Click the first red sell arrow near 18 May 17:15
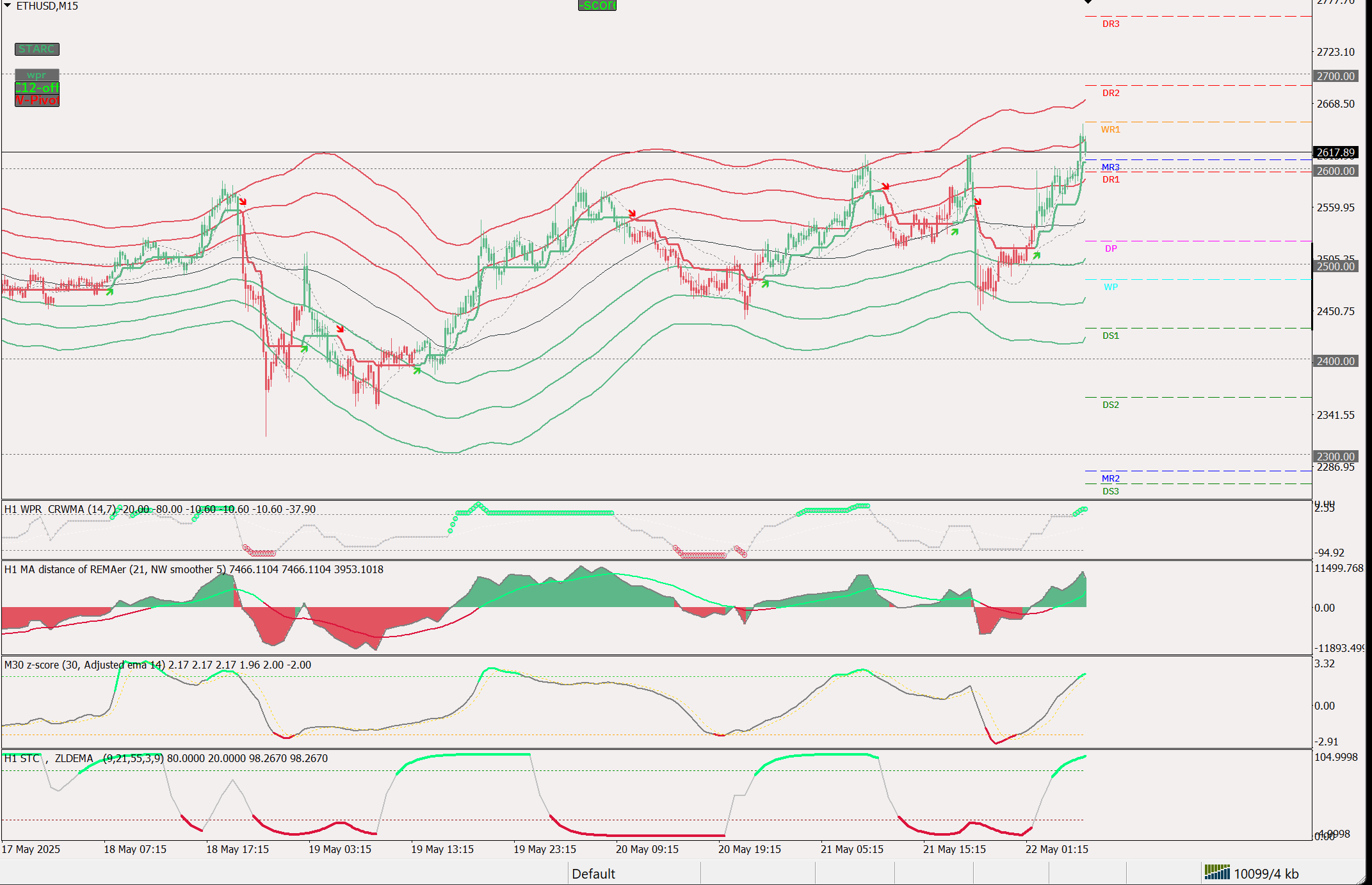 (x=243, y=202)
